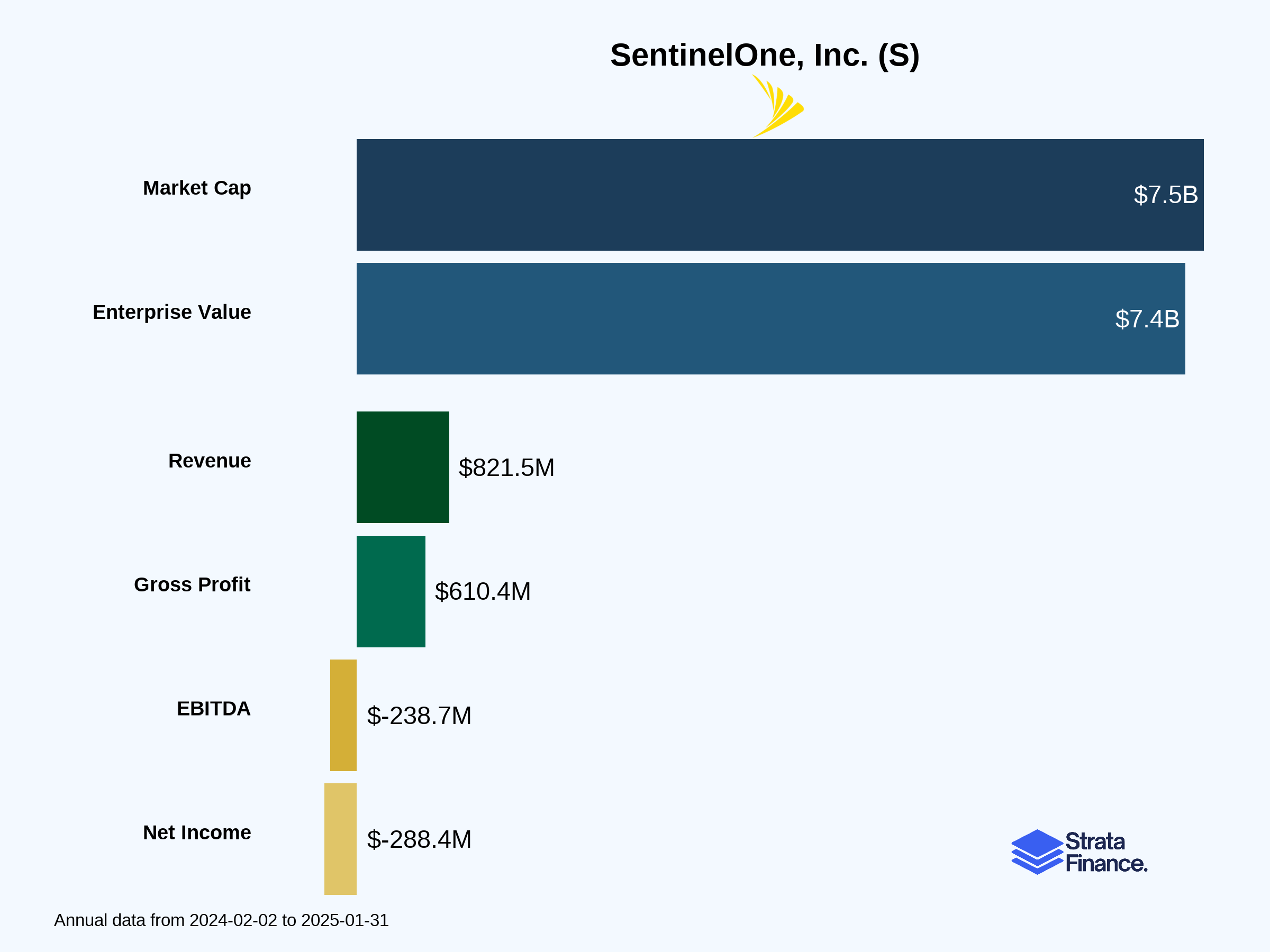
Task: Click the blue Strata Finance layered icon
Action: click(x=1037, y=852)
